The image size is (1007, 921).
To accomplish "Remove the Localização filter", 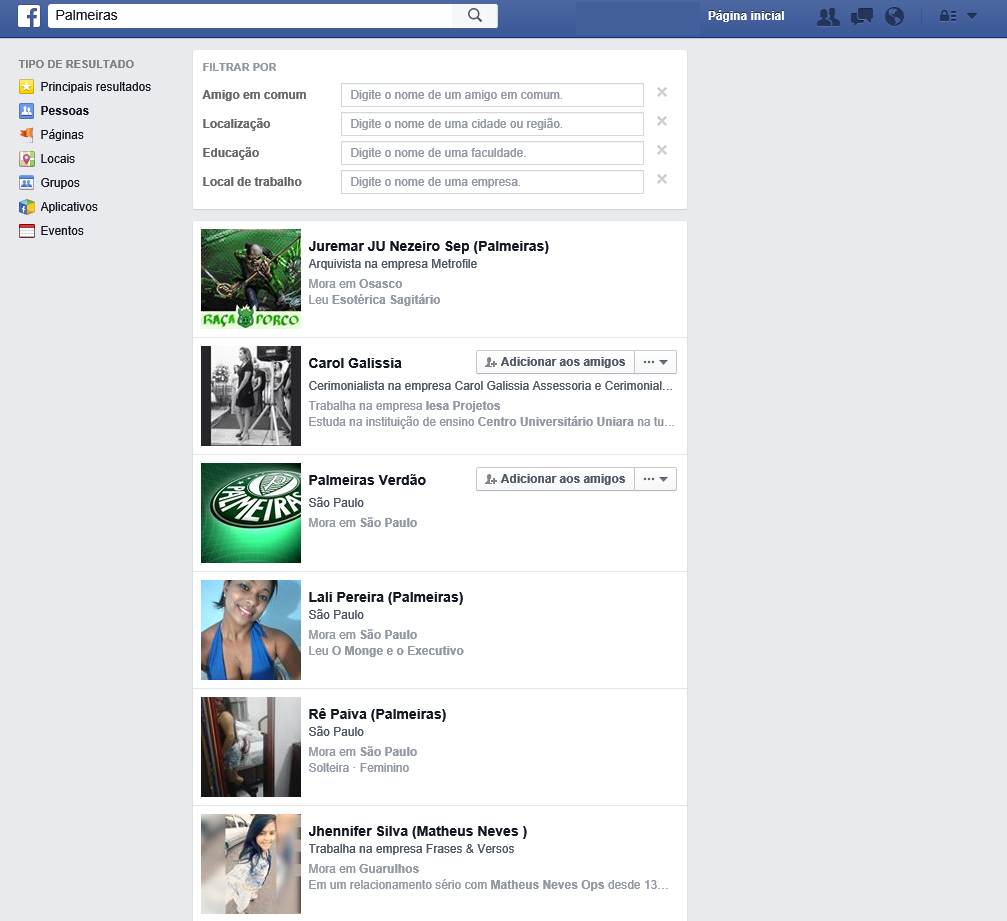I will [661, 121].
